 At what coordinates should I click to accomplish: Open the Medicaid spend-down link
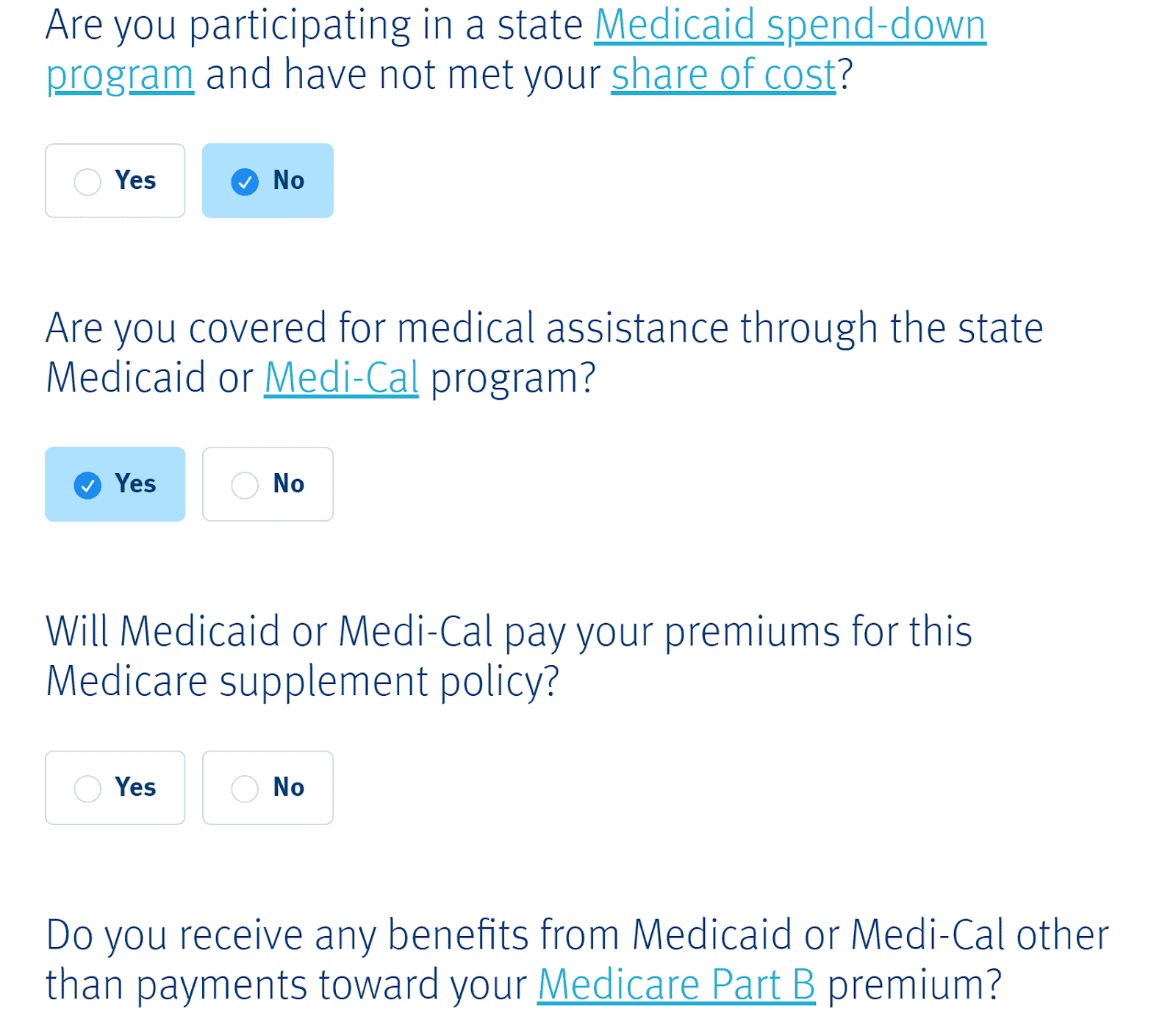(789, 25)
